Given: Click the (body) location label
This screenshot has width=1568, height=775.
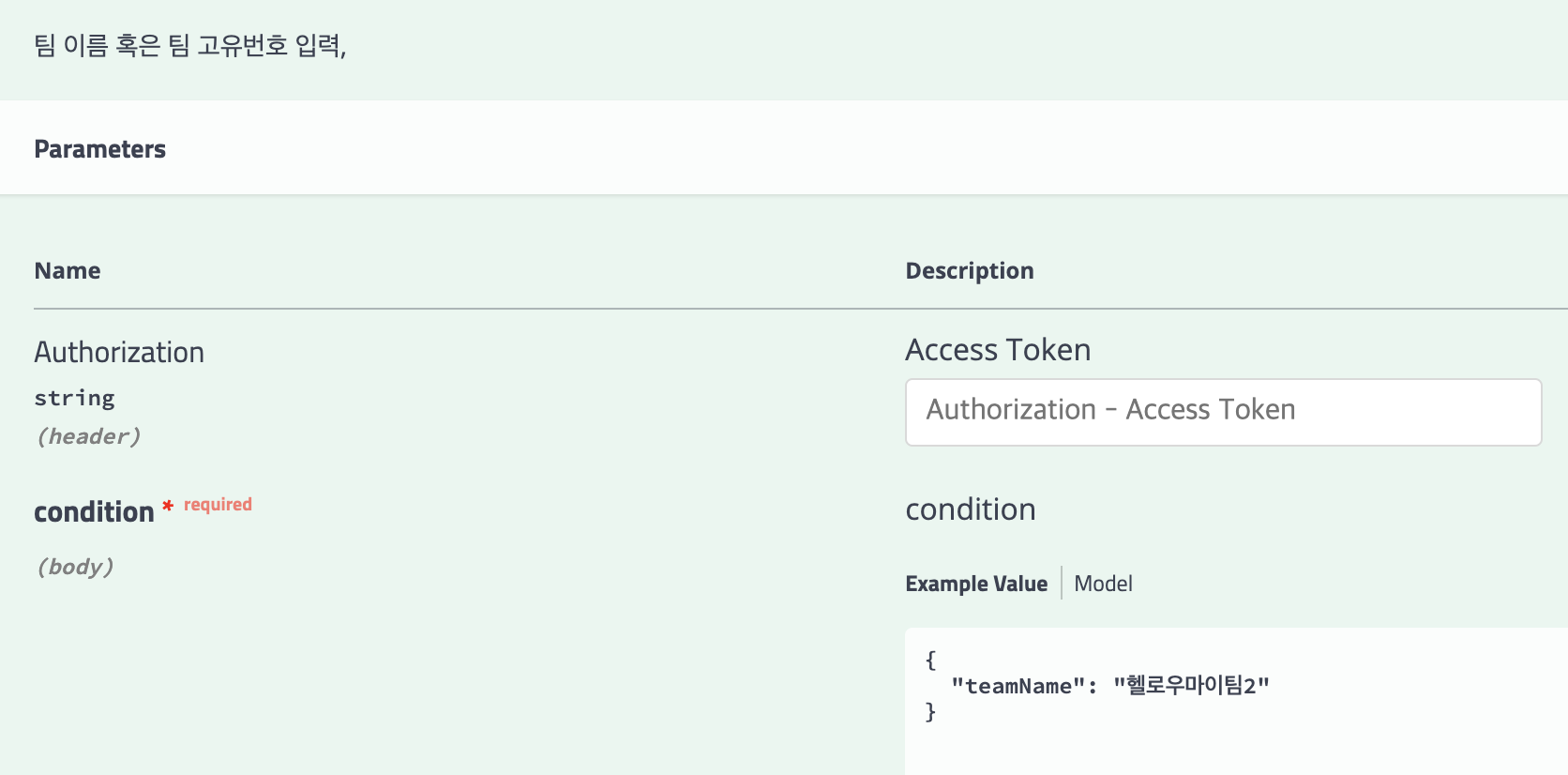Looking at the screenshot, I should click(x=75, y=567).
